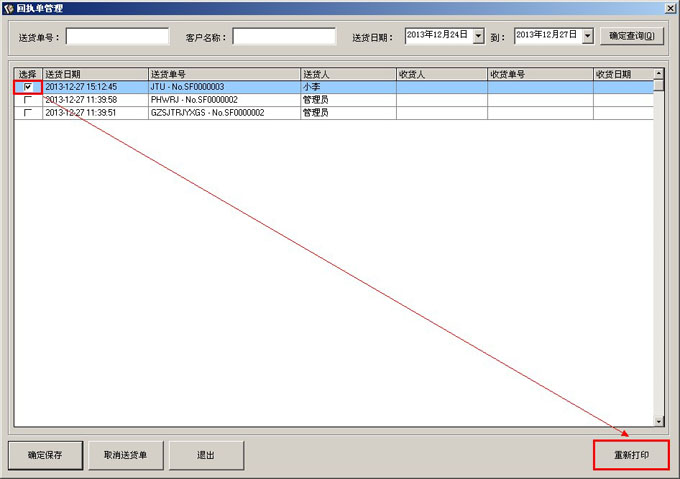This screenshot has width=680, height=479.
Task: Exit using the 退出 button
Action: pyautogui.click(x=205, y=455)
